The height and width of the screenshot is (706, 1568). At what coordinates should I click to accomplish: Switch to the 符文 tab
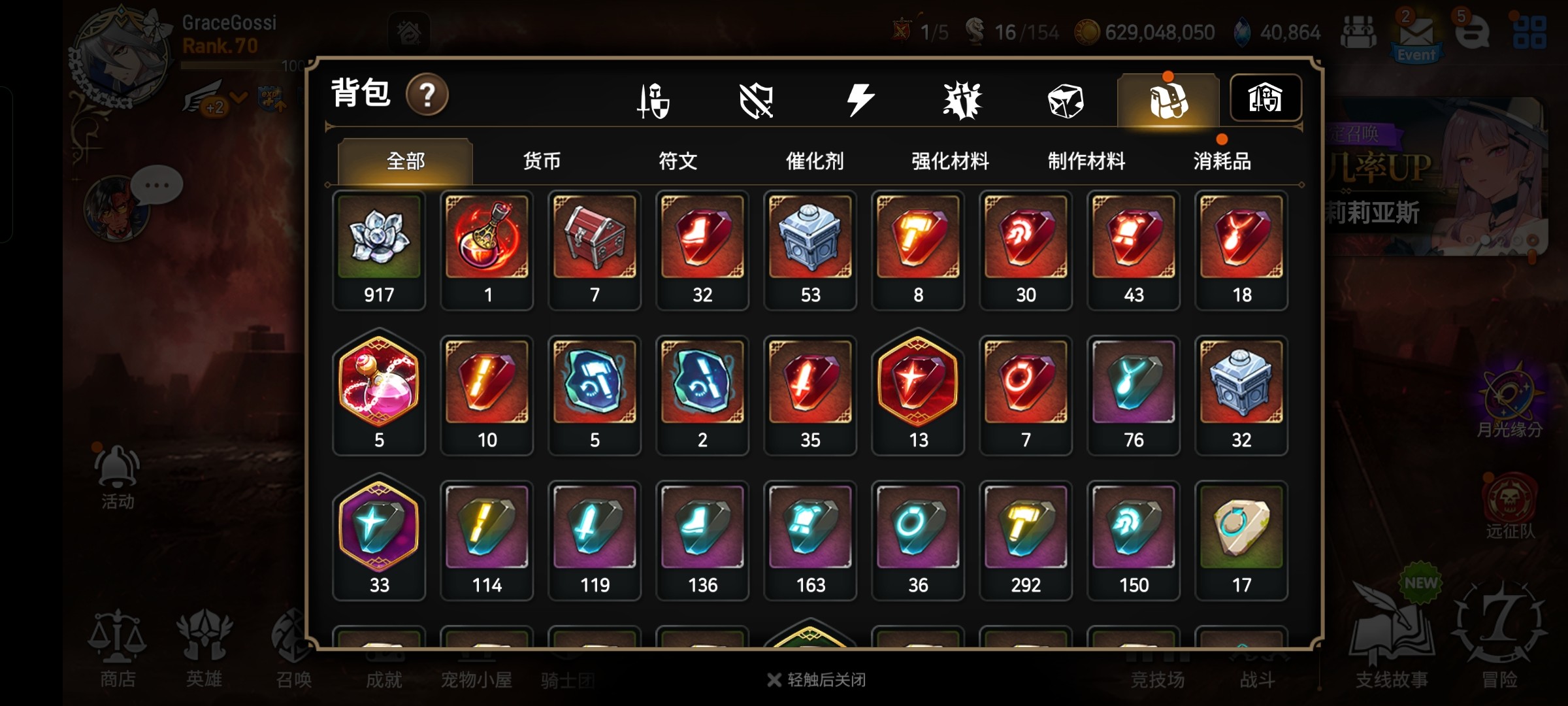coord(678,161)
